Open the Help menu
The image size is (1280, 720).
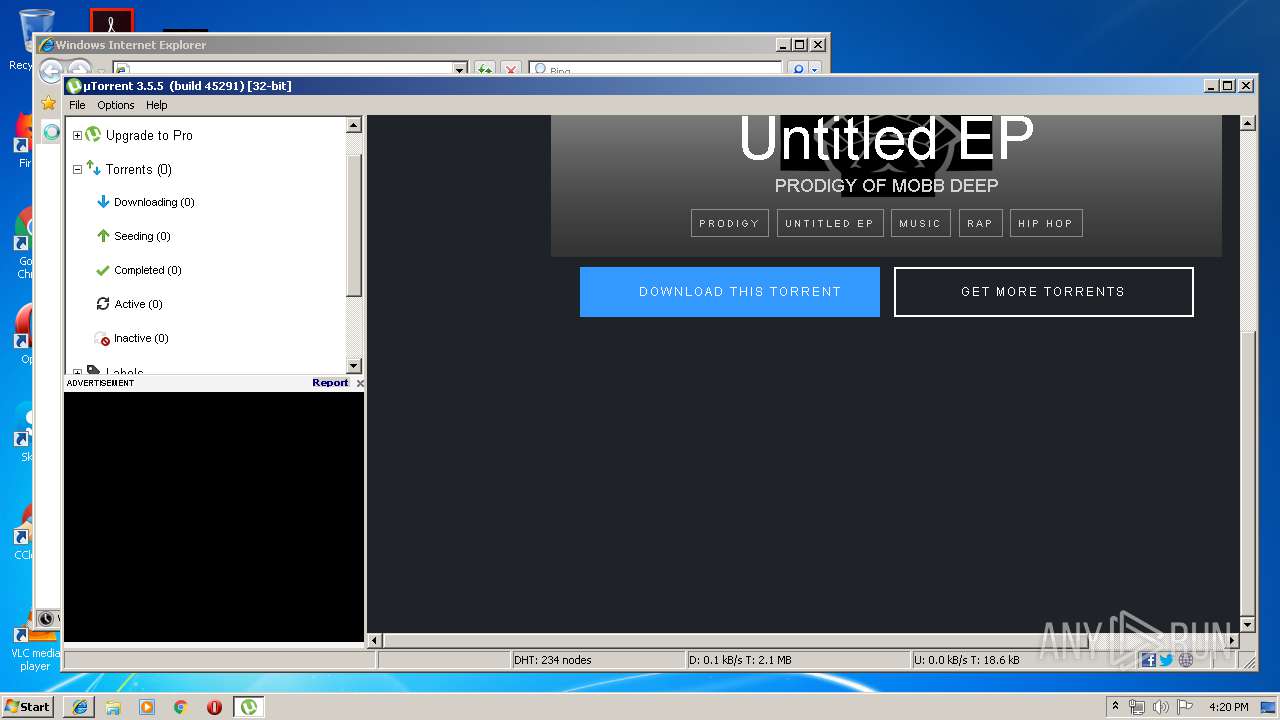click(157, 105)
